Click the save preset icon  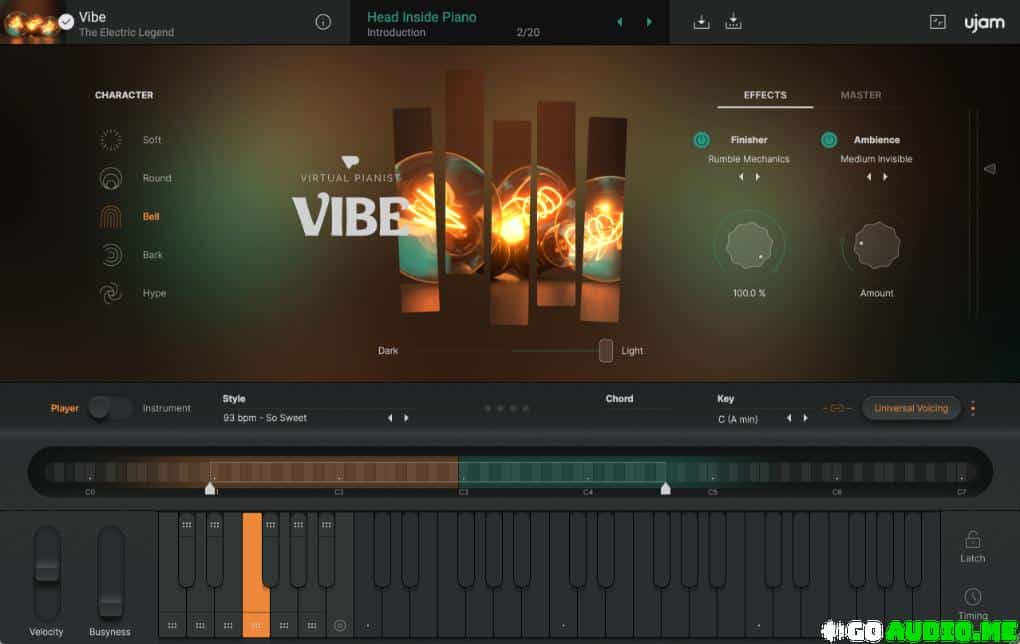pyautogui.click(x=701, y=22)
